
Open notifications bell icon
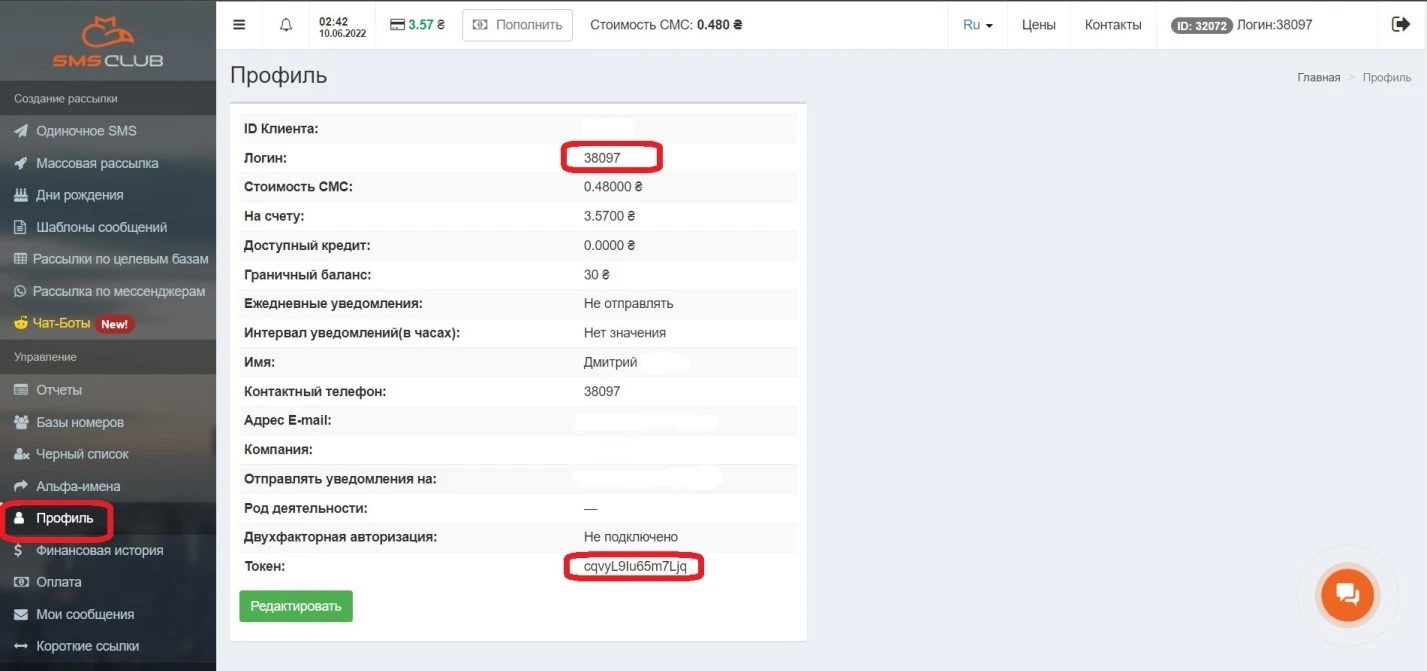[286, 25]
